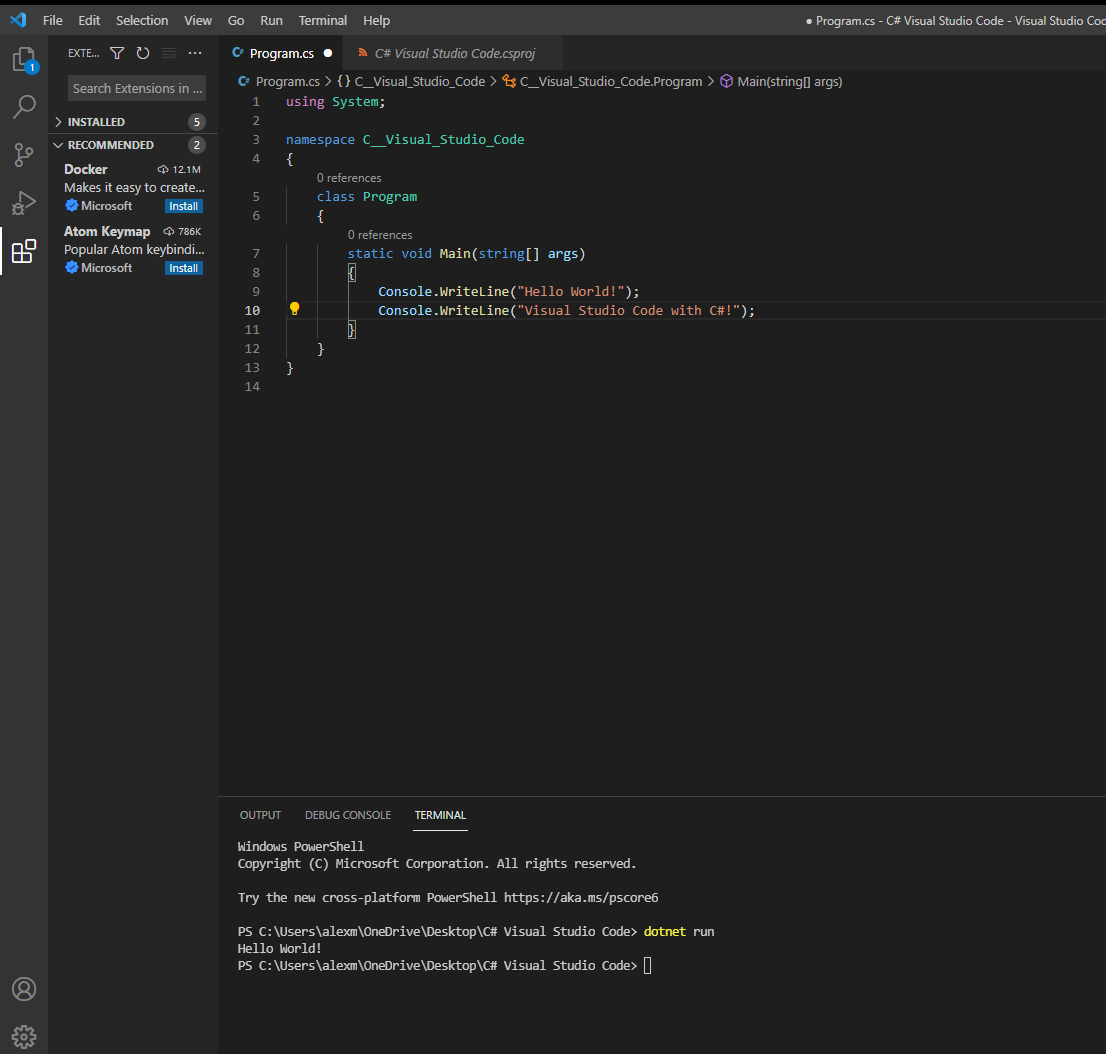The height and width of the screenshot is (1054, 1106).
Task: Click the Microsoft verified badge under Atom Keymap
Action: pyautogui.click(x=71, y=267)
